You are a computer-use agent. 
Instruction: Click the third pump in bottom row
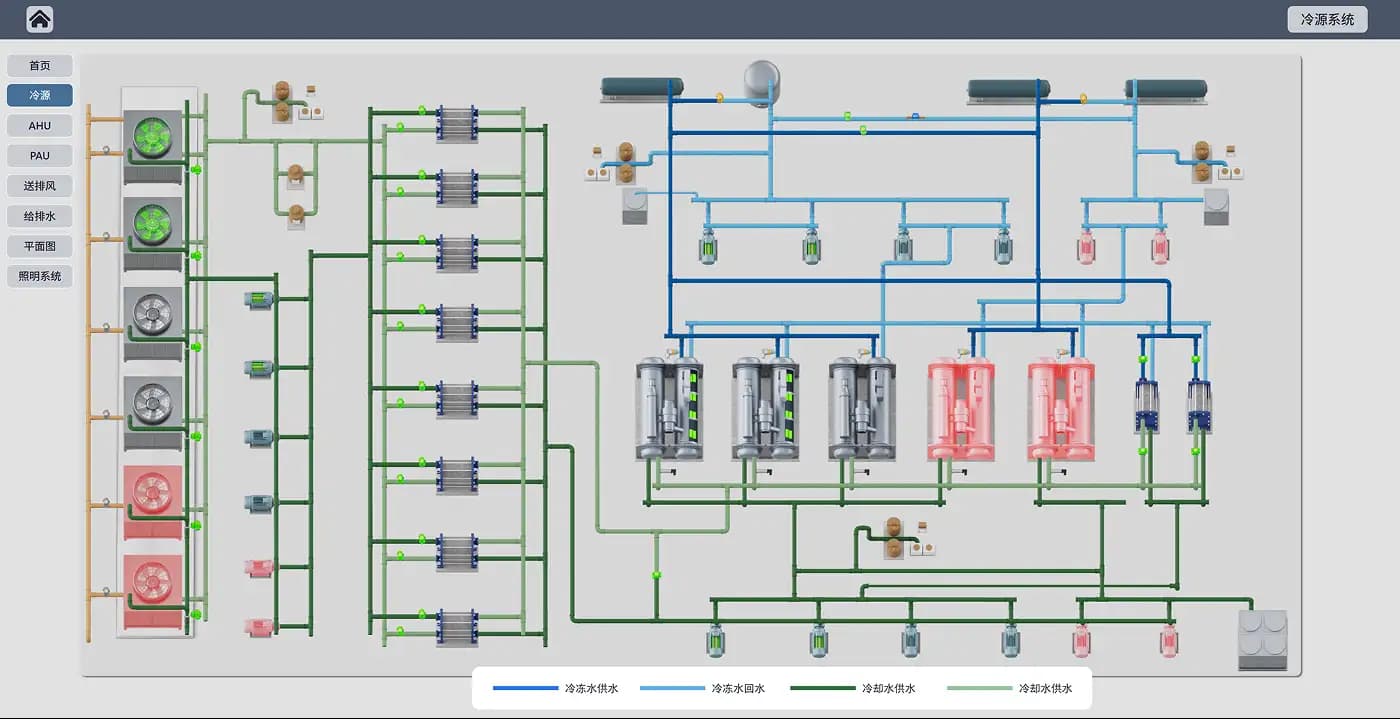(x=910, y=640)
